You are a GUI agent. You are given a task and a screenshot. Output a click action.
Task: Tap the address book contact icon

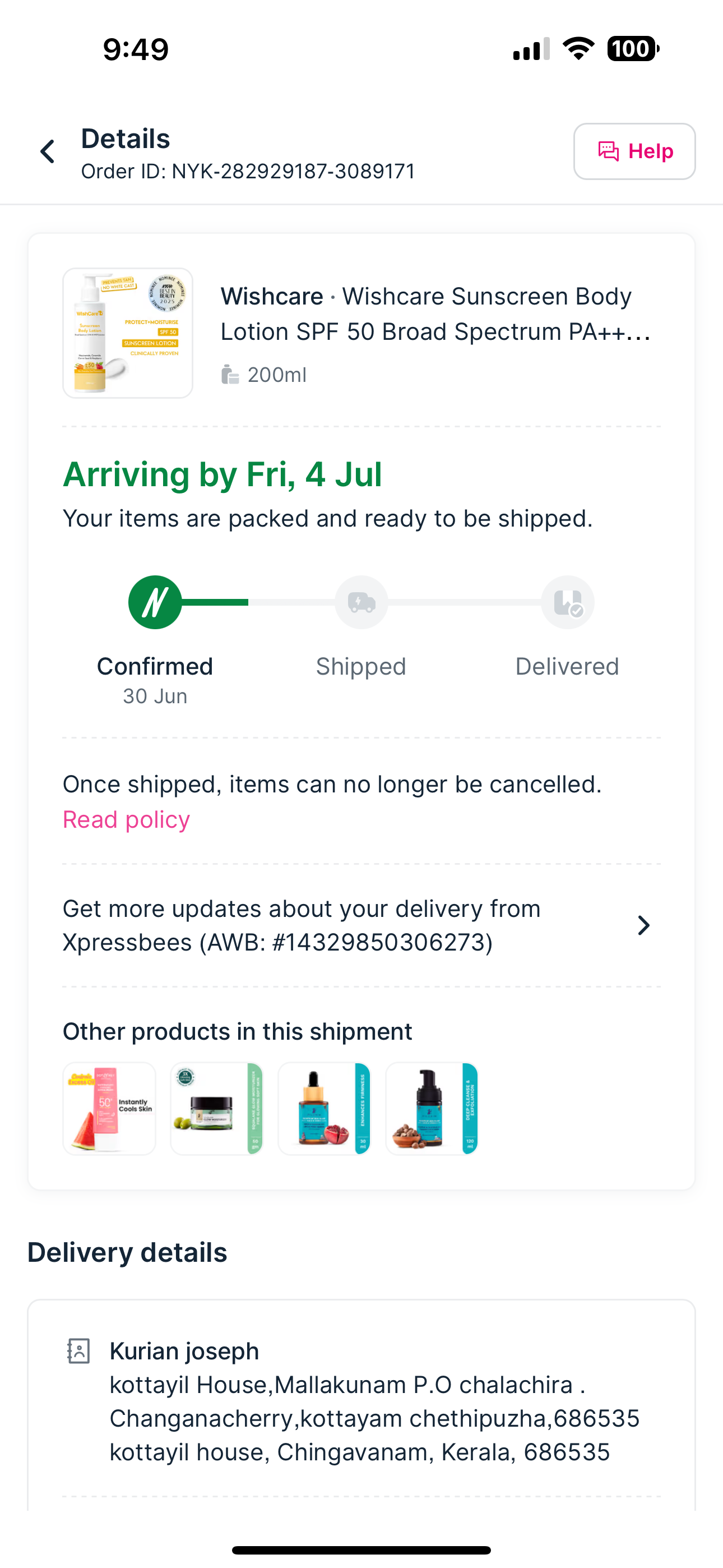(x=78, y=1351)
